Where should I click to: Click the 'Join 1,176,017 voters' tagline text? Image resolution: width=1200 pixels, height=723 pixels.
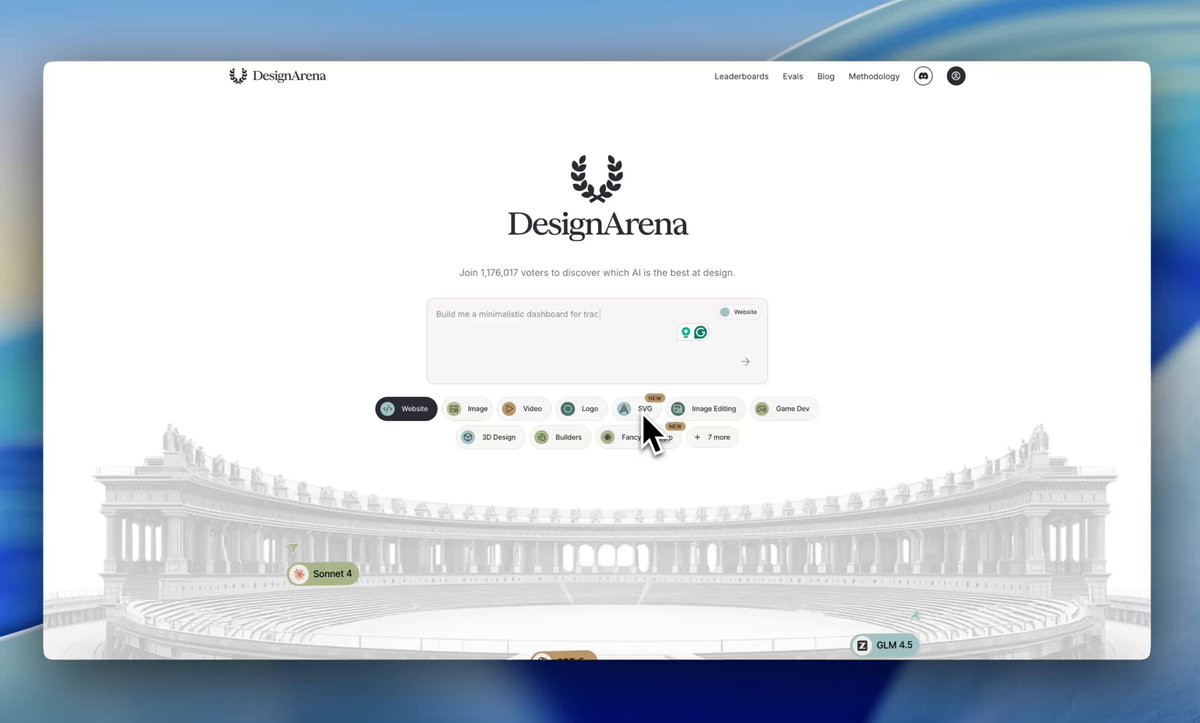[597, 272]
